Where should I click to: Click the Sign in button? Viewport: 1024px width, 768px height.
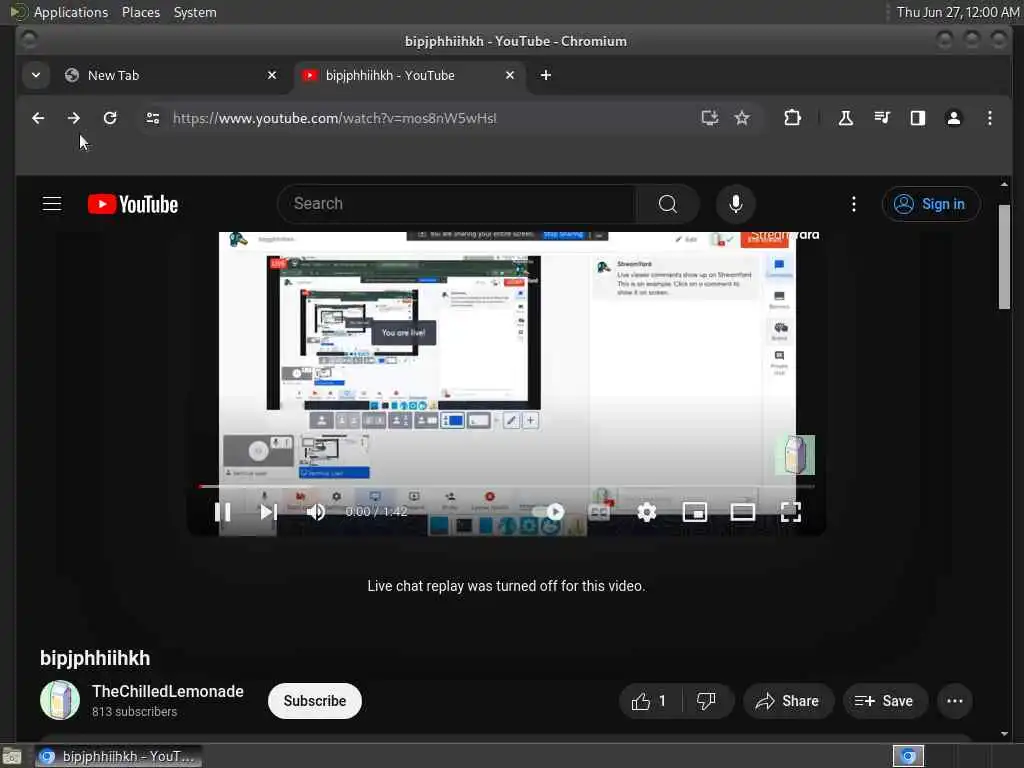pos(931,204)
